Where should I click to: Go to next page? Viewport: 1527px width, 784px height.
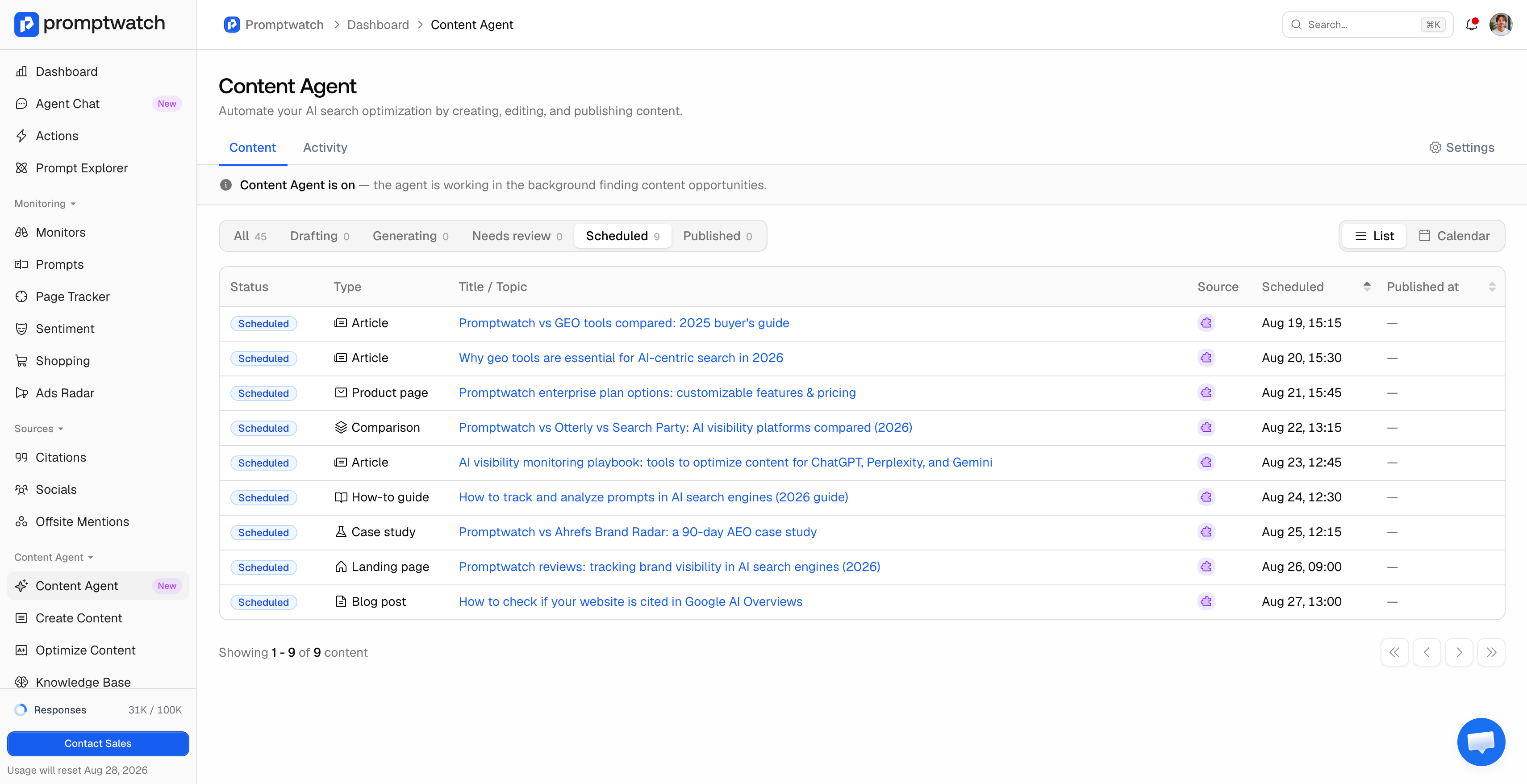click(1459, 652)
